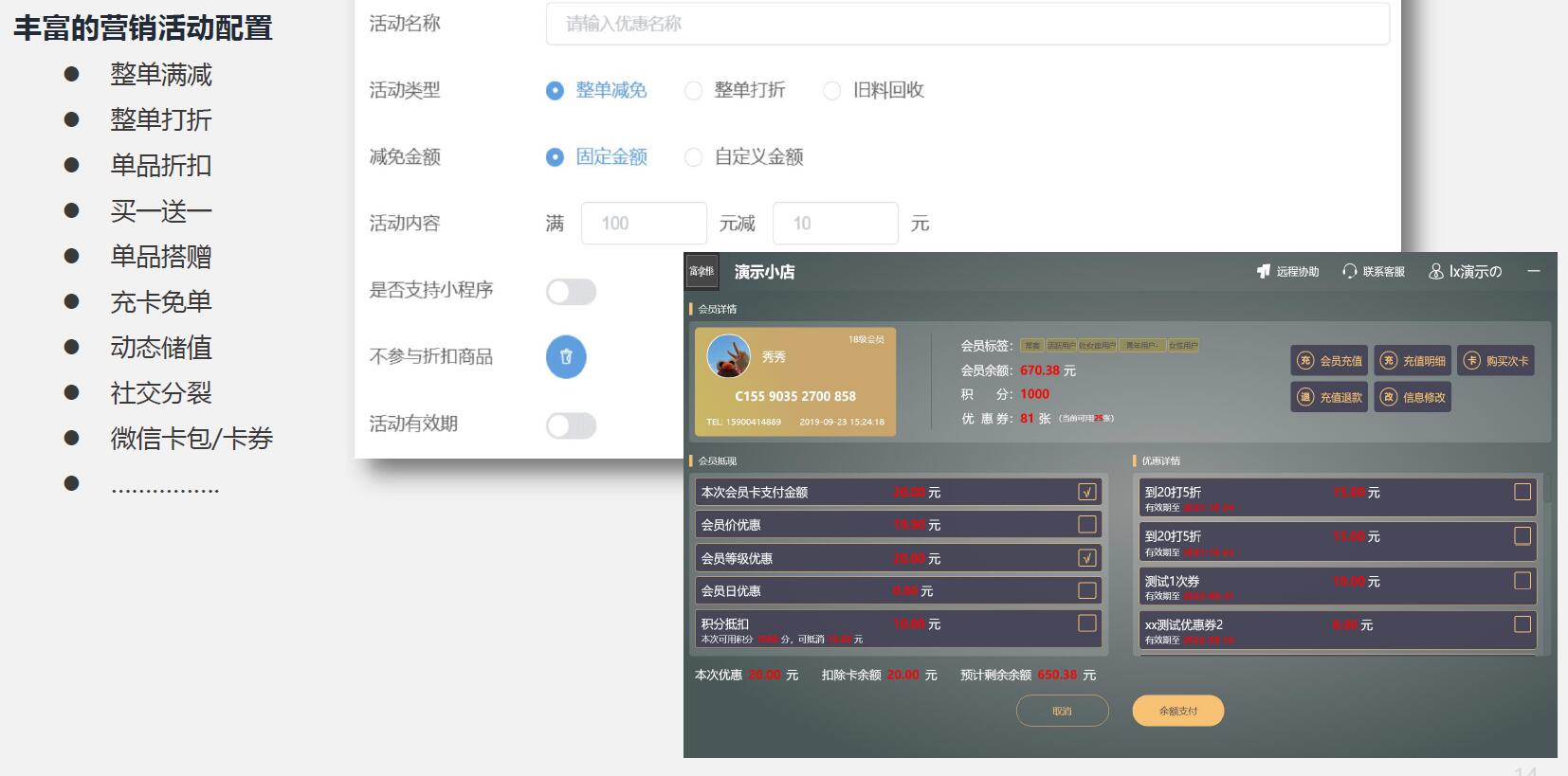Open remote assistance (远程协助)
1568x776 pixels.
[x=1287, y=272]
